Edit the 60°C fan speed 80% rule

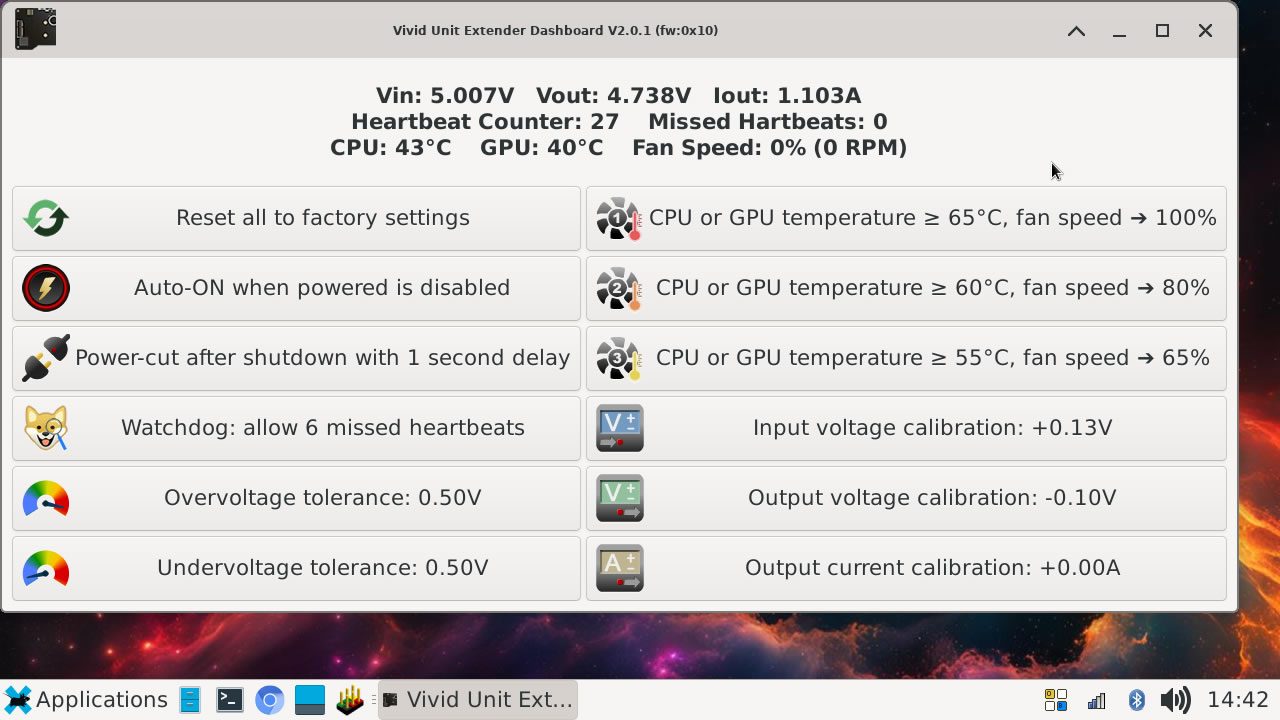coord(932,288)
